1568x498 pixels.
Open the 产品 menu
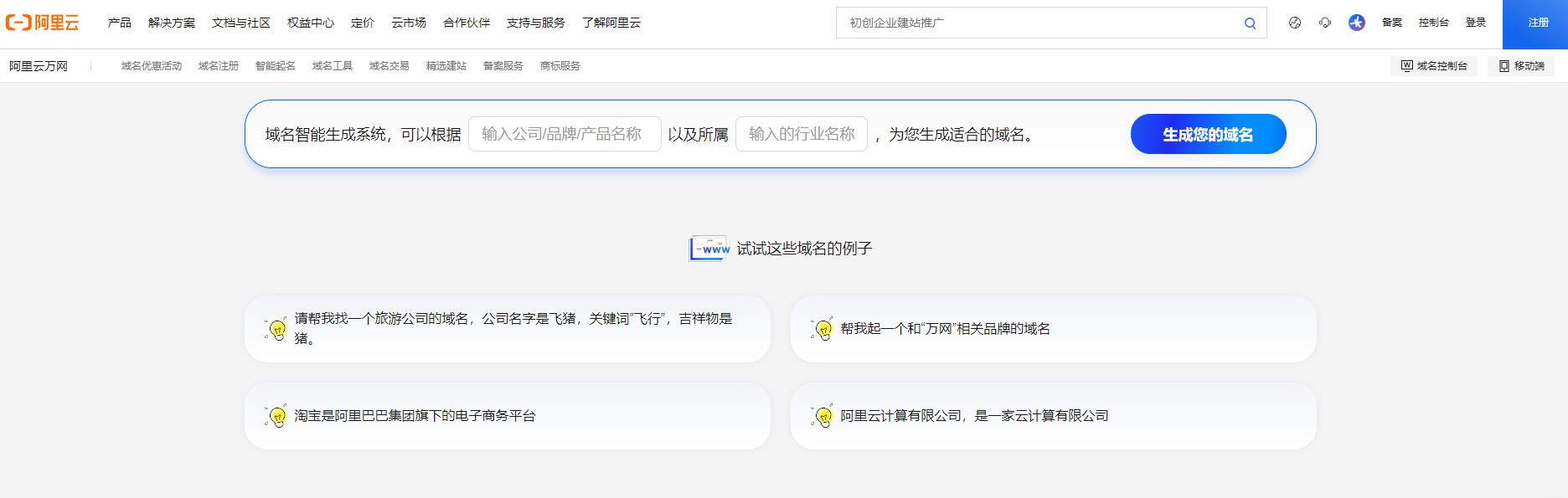click(120, 23)
